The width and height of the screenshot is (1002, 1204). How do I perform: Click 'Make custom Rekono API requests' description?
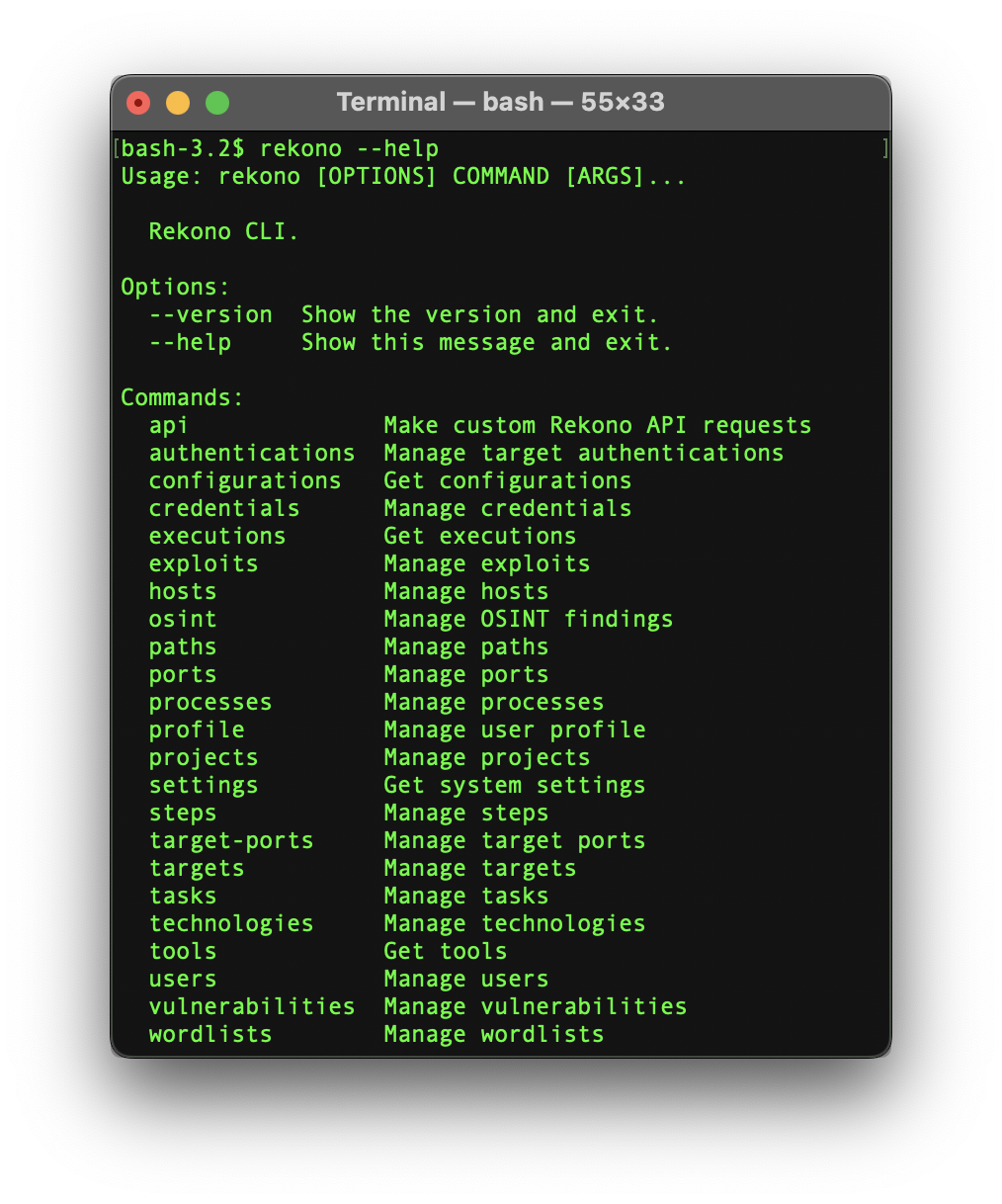(x=597, y=426)
